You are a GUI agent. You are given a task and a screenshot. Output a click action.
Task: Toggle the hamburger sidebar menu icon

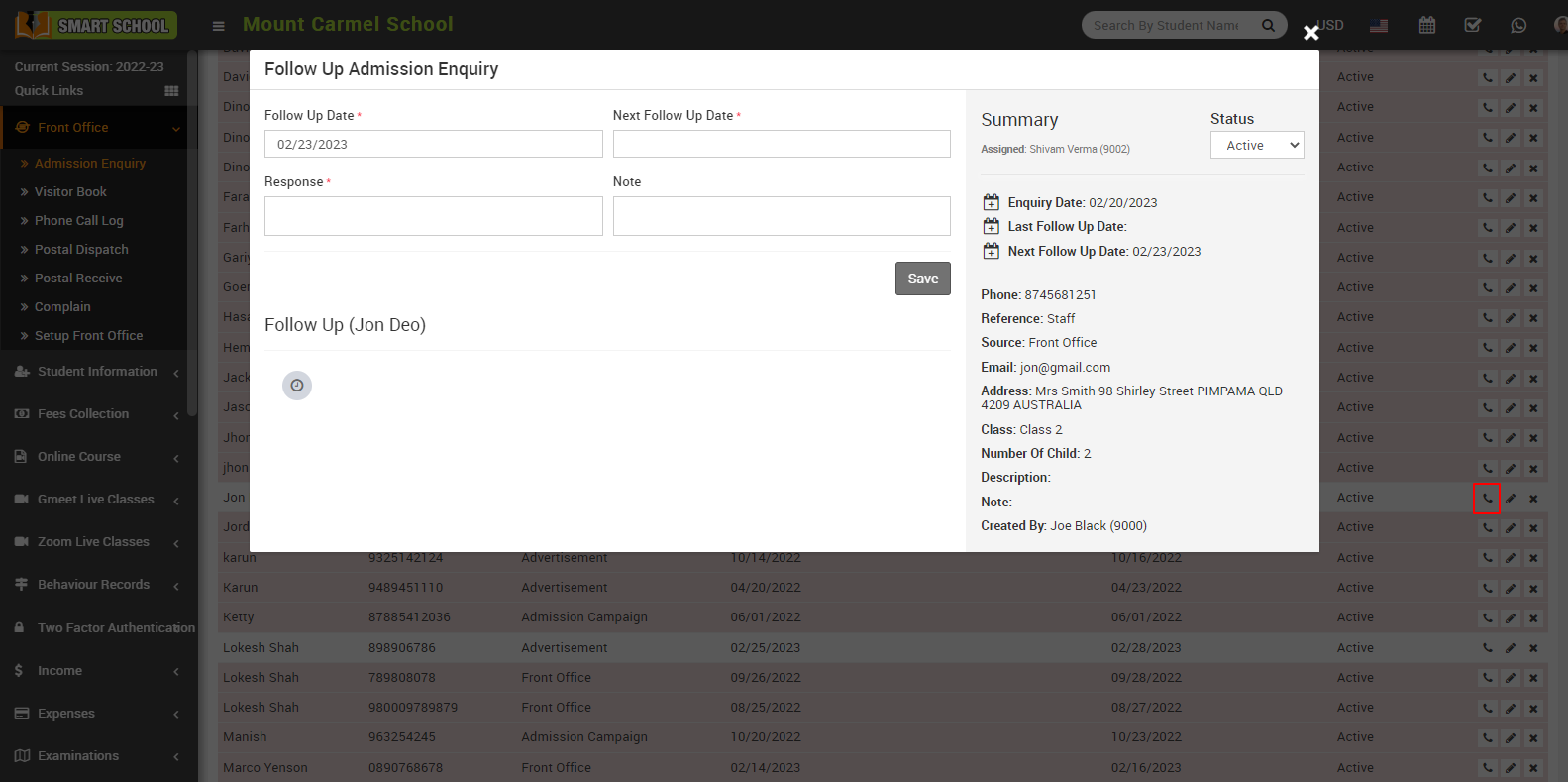tap(219, 26)
